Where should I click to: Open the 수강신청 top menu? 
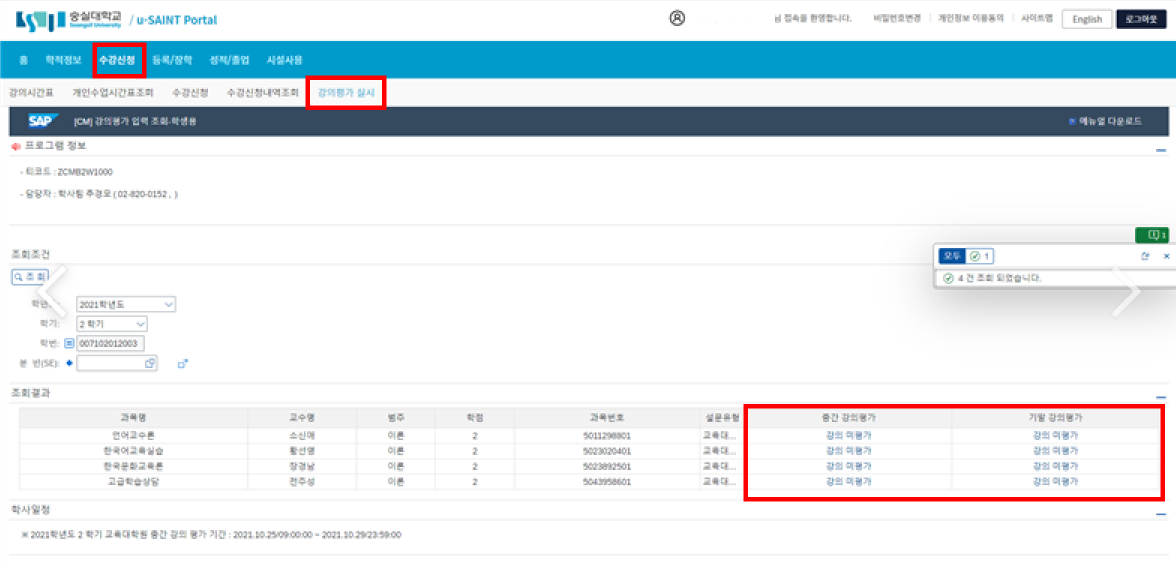click(117, 60)
